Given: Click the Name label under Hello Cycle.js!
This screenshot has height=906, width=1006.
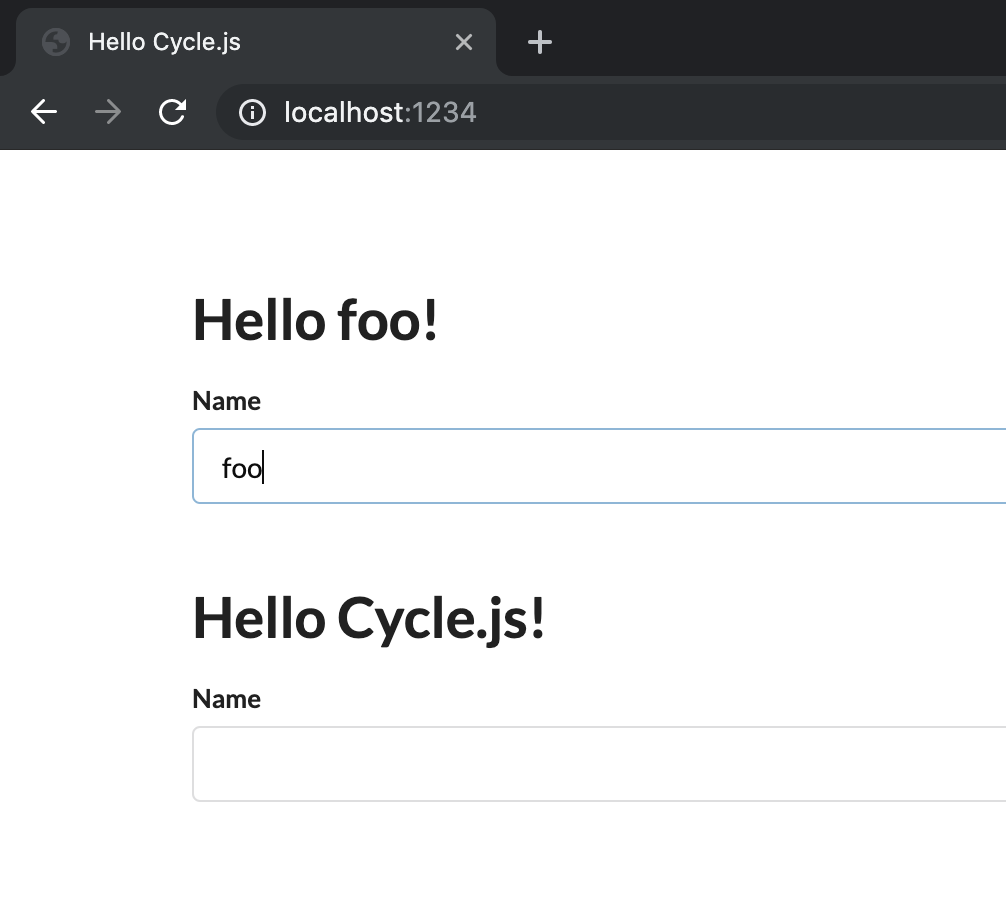Looking at the screenshot, I should [x=226, y=699].
